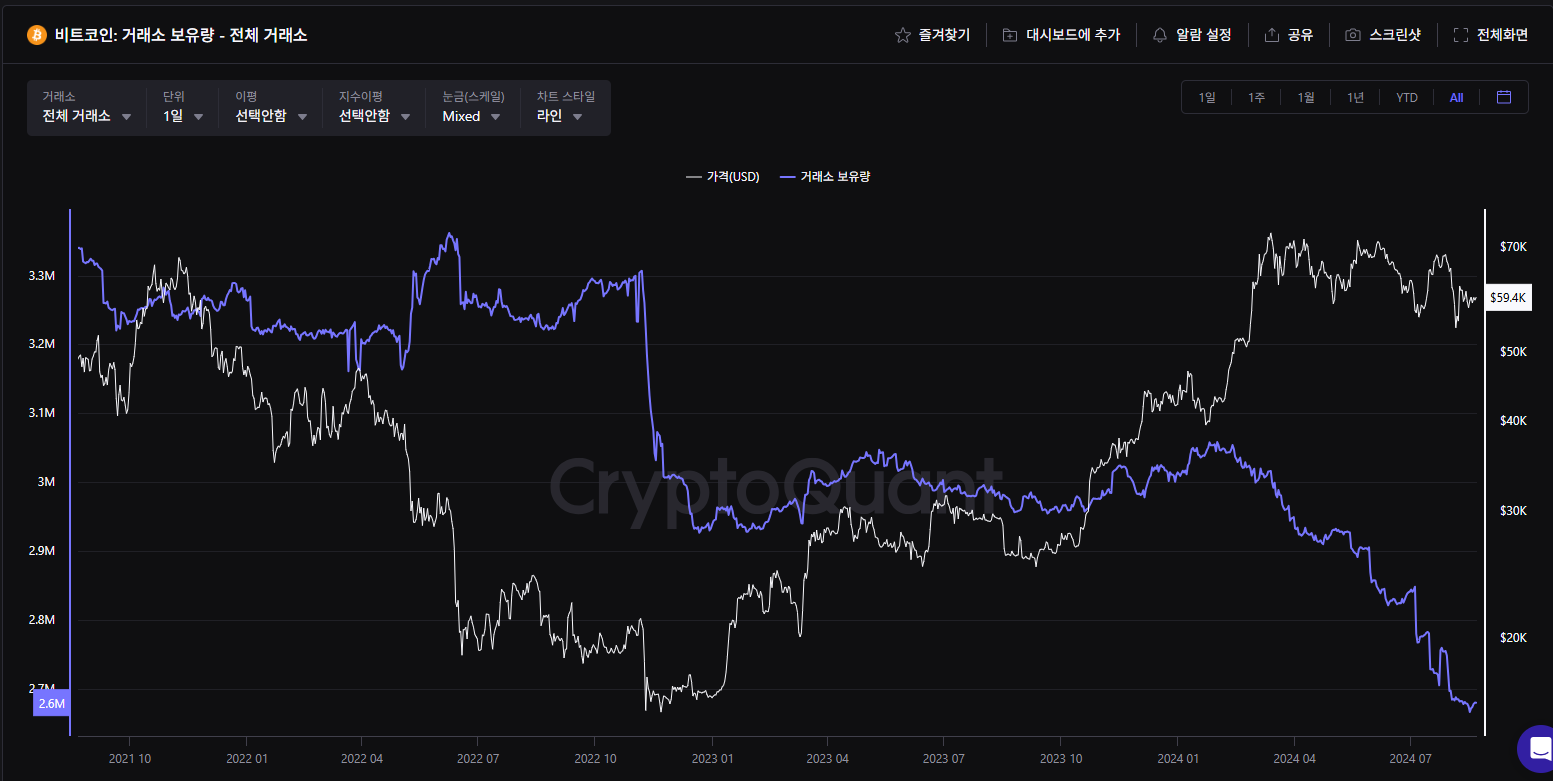Click the 2.9M left axis label

[x=42, y=551]
